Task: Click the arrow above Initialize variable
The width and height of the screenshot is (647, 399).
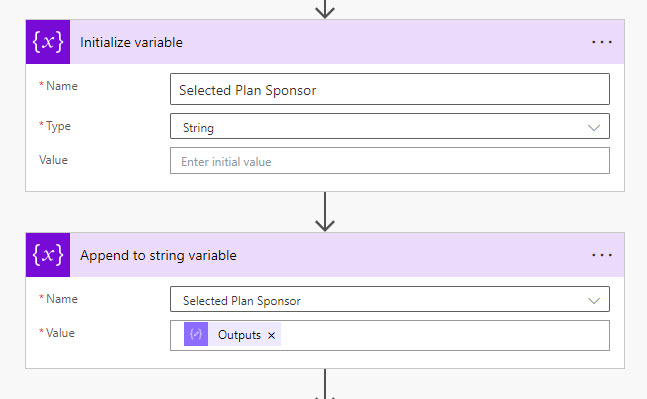Action: (325, 9)
